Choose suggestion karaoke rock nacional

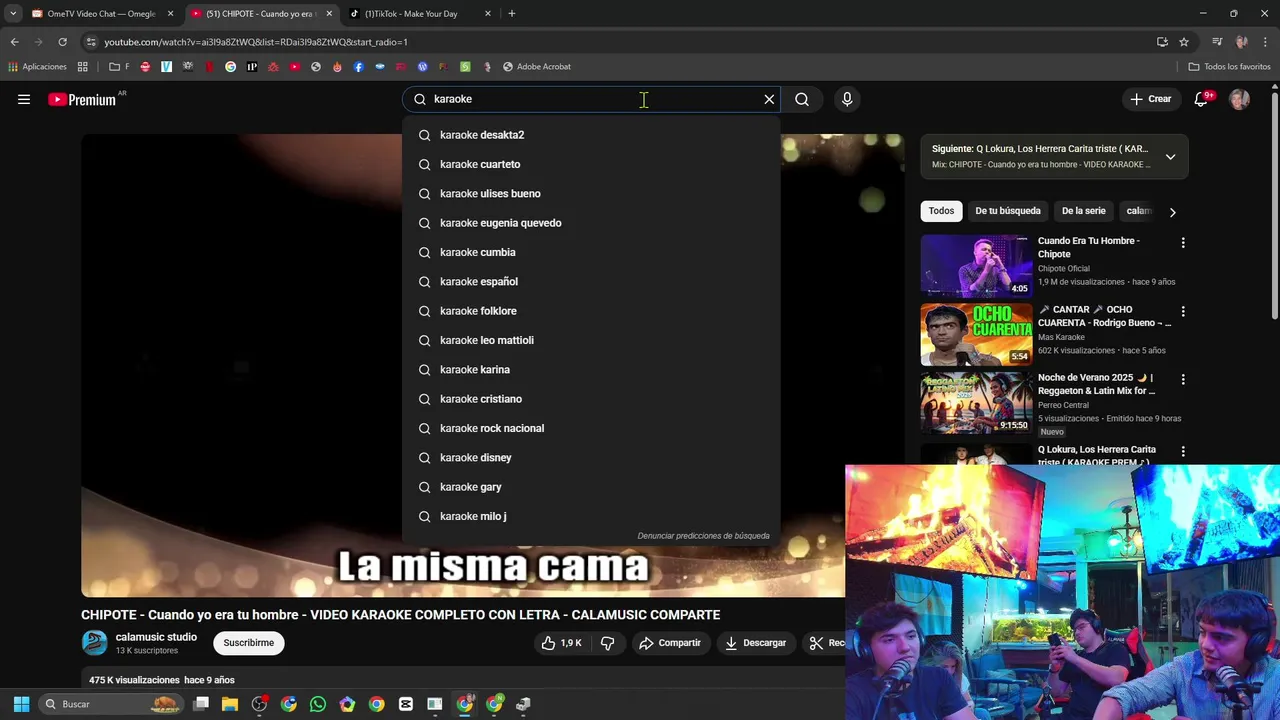tap(590, 428)
